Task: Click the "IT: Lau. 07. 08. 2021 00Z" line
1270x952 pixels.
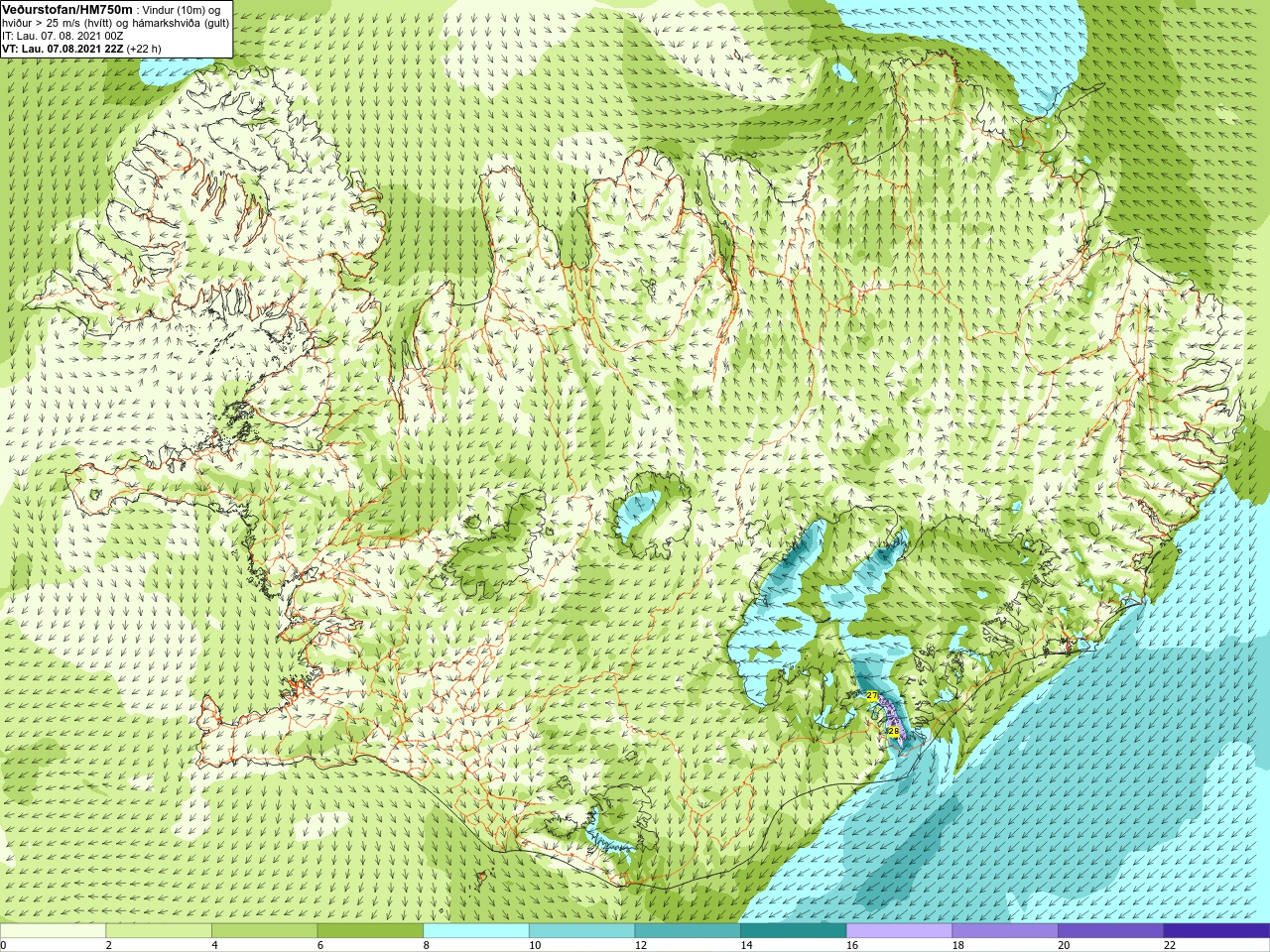Action: click(63, 36)
